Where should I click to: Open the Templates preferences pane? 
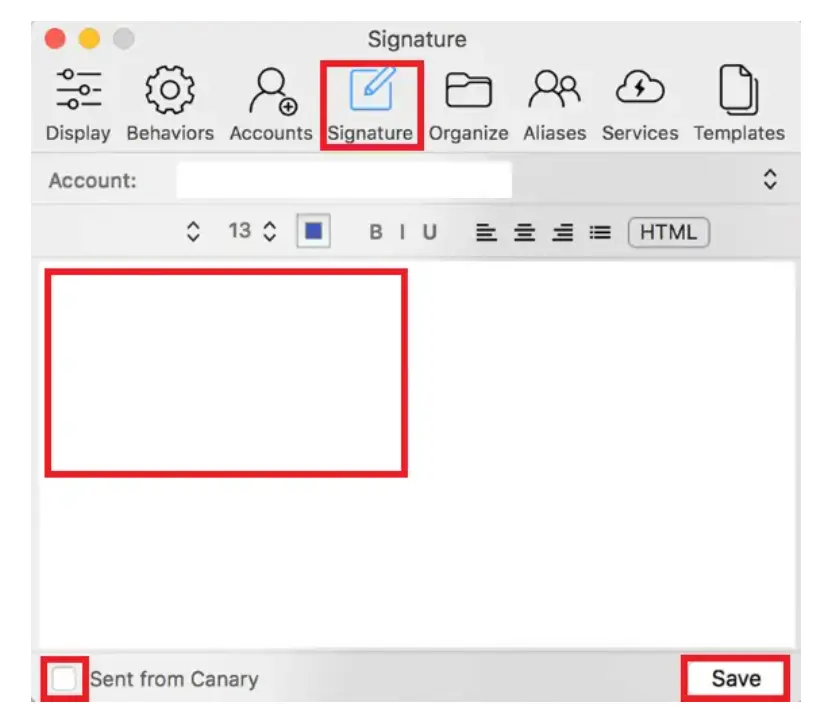[739, 105]
